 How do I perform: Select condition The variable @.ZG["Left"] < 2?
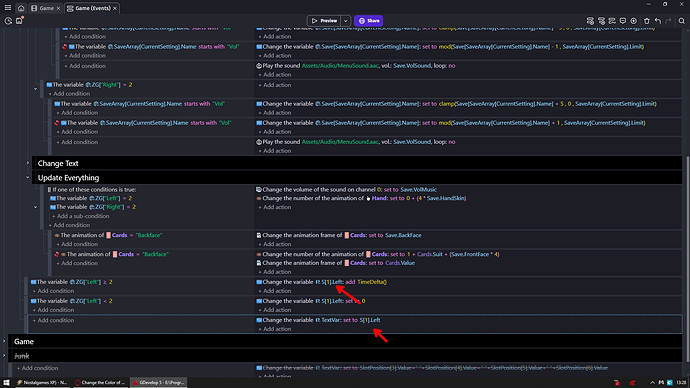(x=71, y=301)
